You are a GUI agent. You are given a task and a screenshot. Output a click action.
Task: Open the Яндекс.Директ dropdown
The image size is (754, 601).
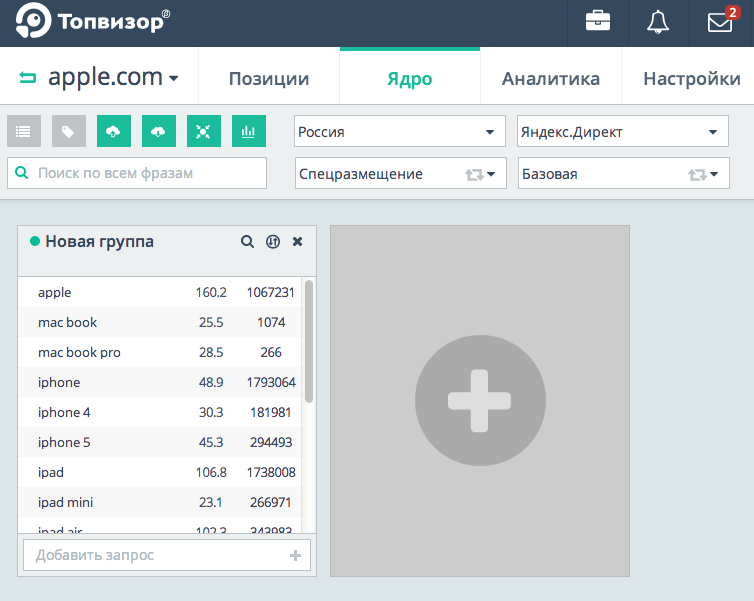(623, 131)
